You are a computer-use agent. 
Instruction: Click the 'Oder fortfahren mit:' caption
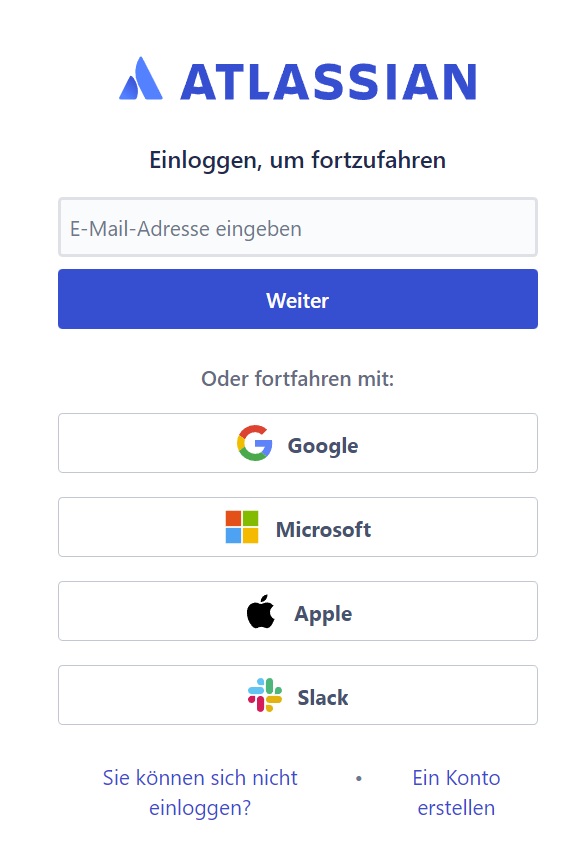[x=298, y=379]
